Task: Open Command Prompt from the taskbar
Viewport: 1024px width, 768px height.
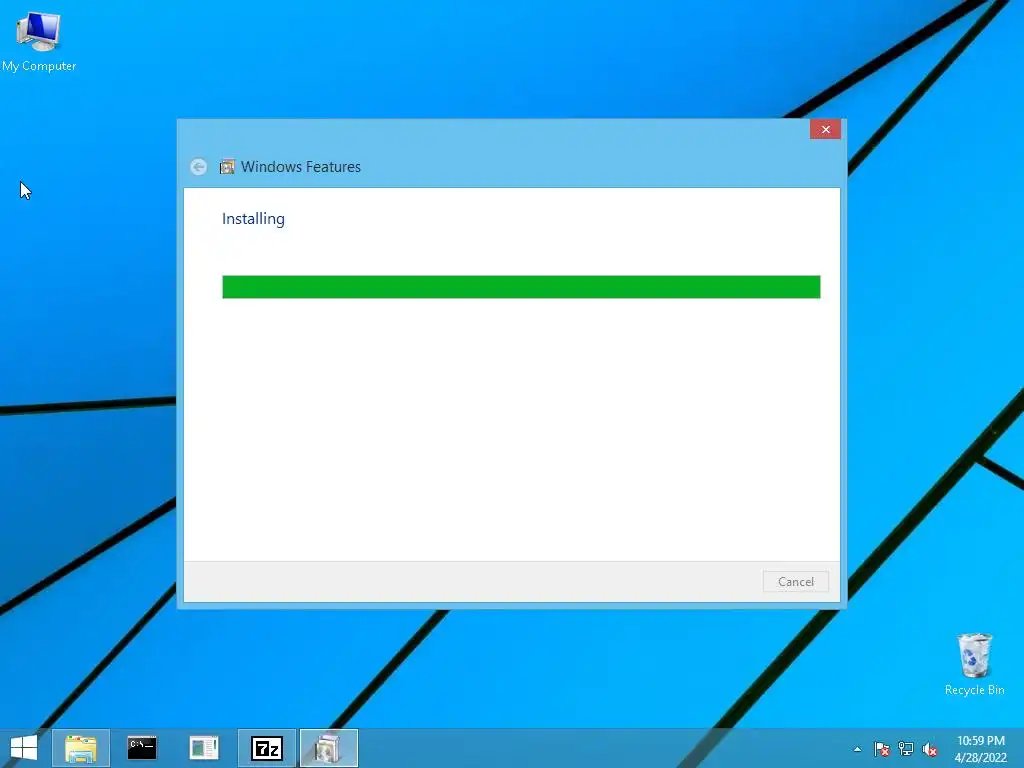Action: point(142,748)
